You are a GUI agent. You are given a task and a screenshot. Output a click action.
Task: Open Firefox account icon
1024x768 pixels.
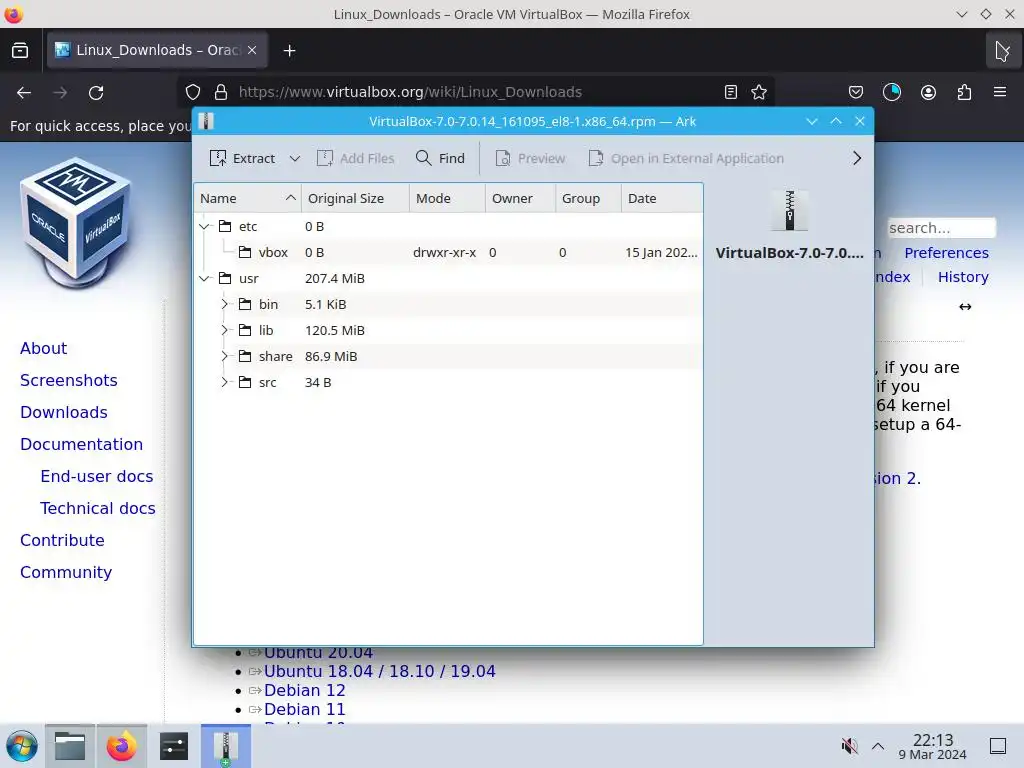click(x=928, y=93)
